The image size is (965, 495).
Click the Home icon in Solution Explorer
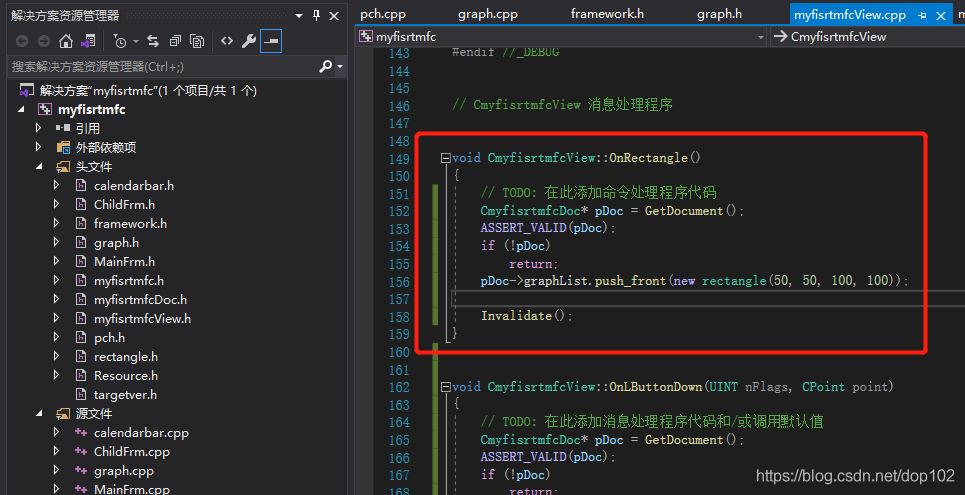[66, 41]
